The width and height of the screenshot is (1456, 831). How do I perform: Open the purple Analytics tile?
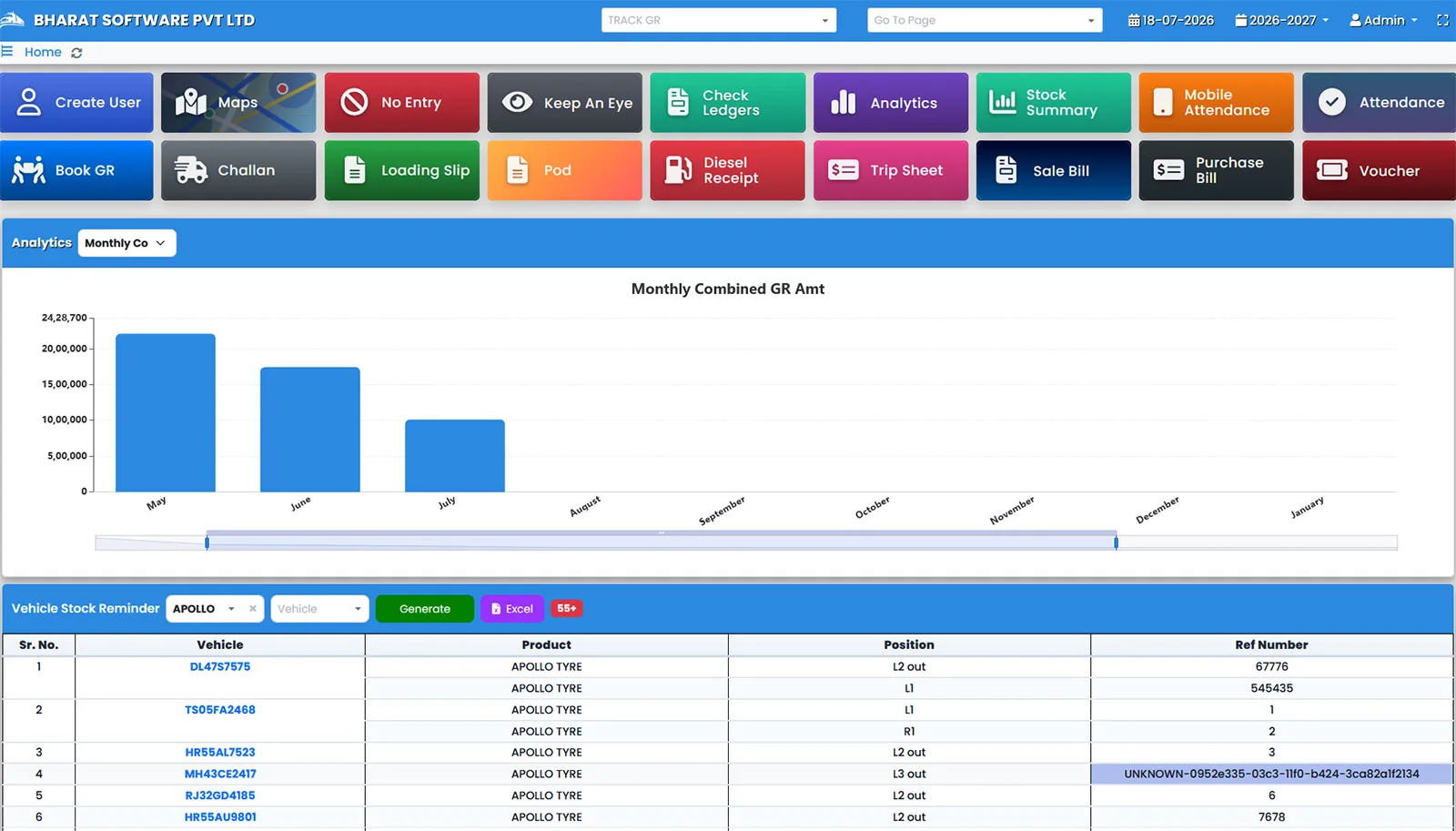tap(890, 103)
